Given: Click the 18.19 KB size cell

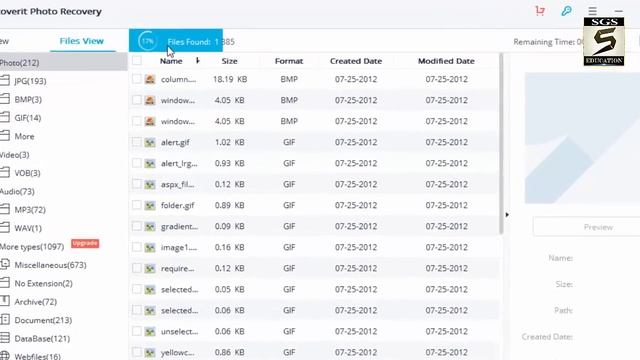Looking at the screenshot, I should [230, 79].
